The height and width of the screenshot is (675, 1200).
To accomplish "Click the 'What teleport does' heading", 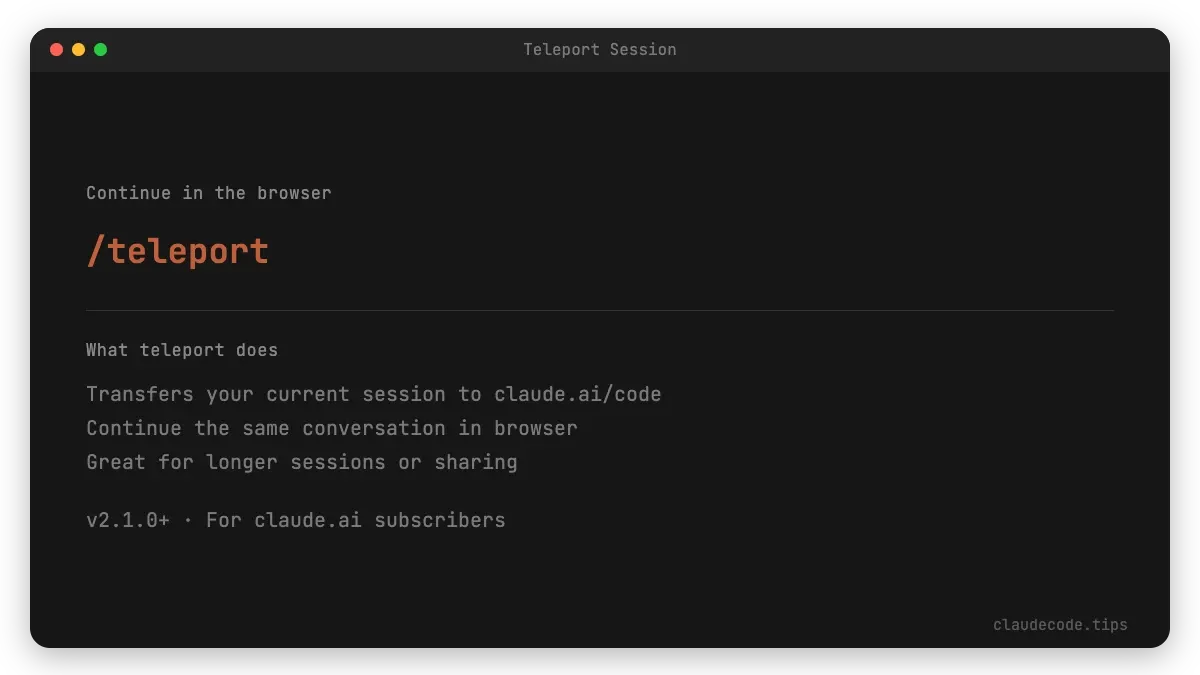I will point(182,350).
